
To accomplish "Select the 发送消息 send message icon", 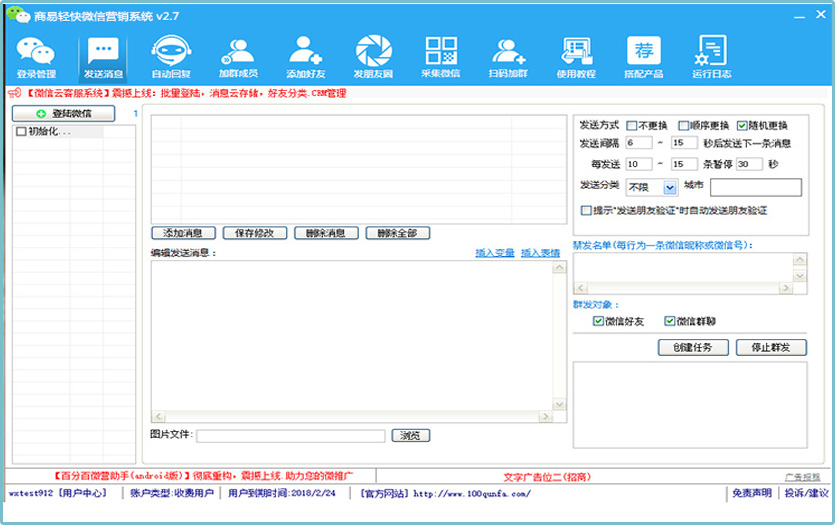I will [103, 58].
